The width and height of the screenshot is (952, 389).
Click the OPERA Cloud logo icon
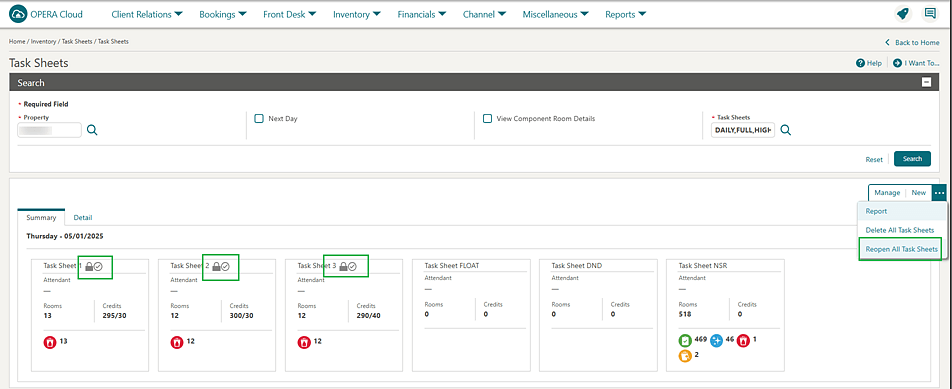click(x=18, y=14)
